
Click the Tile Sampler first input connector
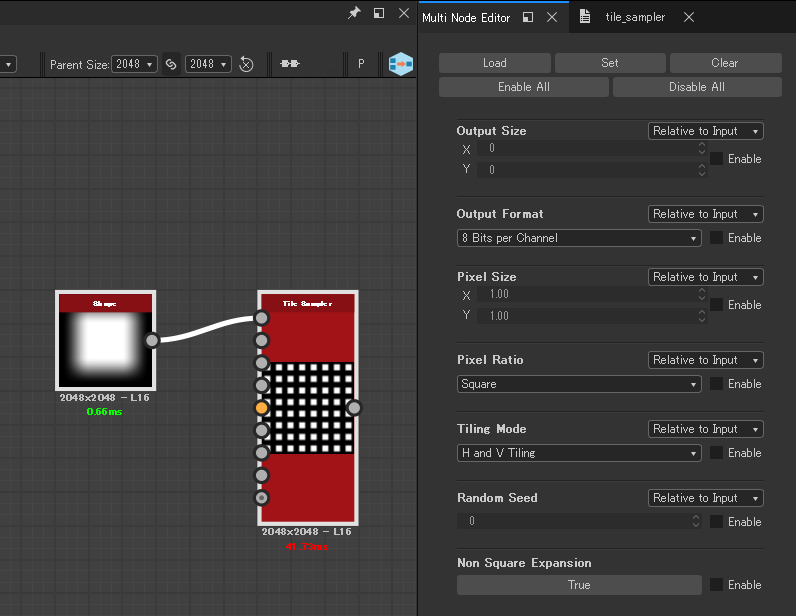point(261,318)
